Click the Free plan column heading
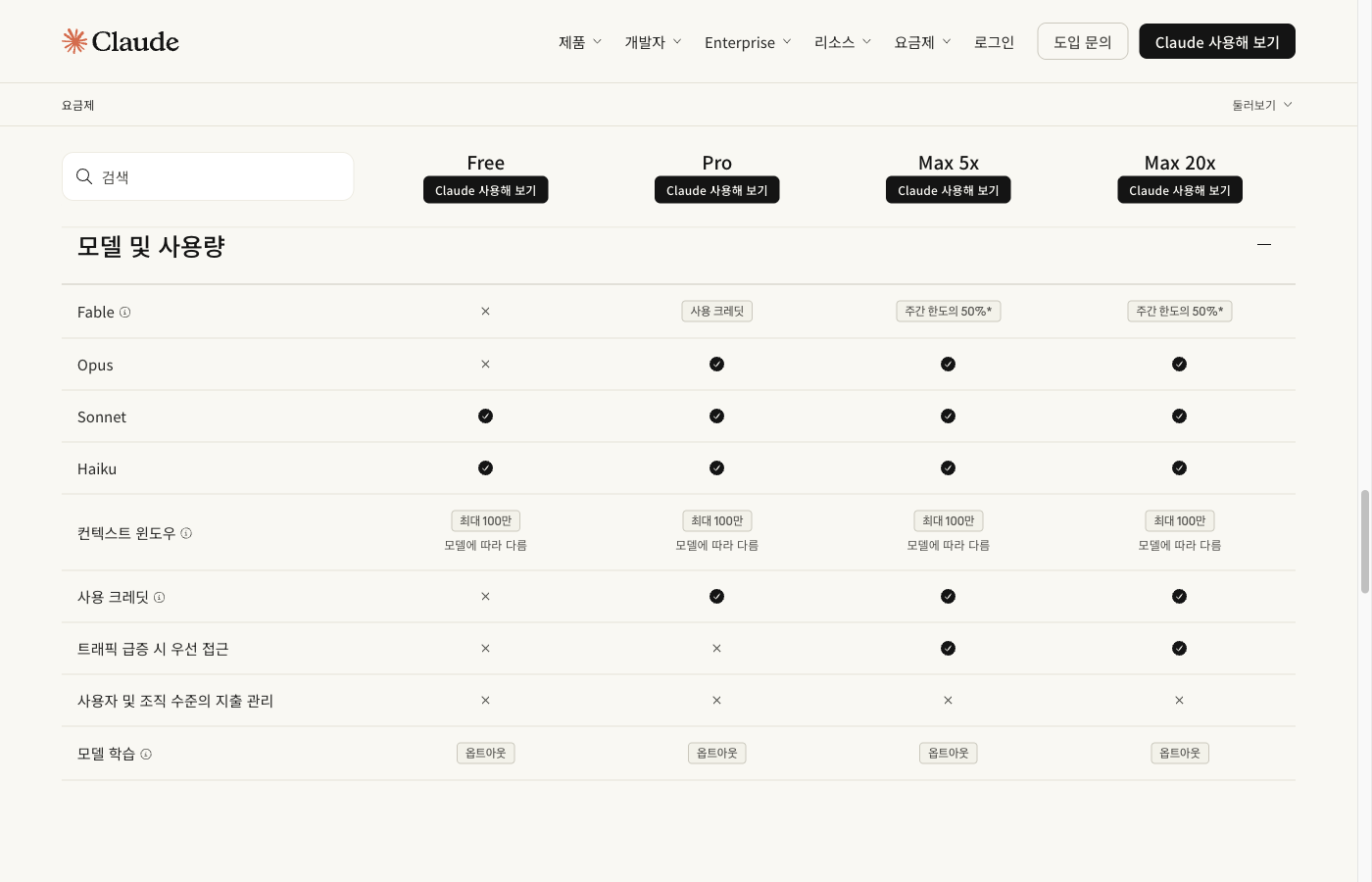Screen dimensions: 1372x882 485,163
